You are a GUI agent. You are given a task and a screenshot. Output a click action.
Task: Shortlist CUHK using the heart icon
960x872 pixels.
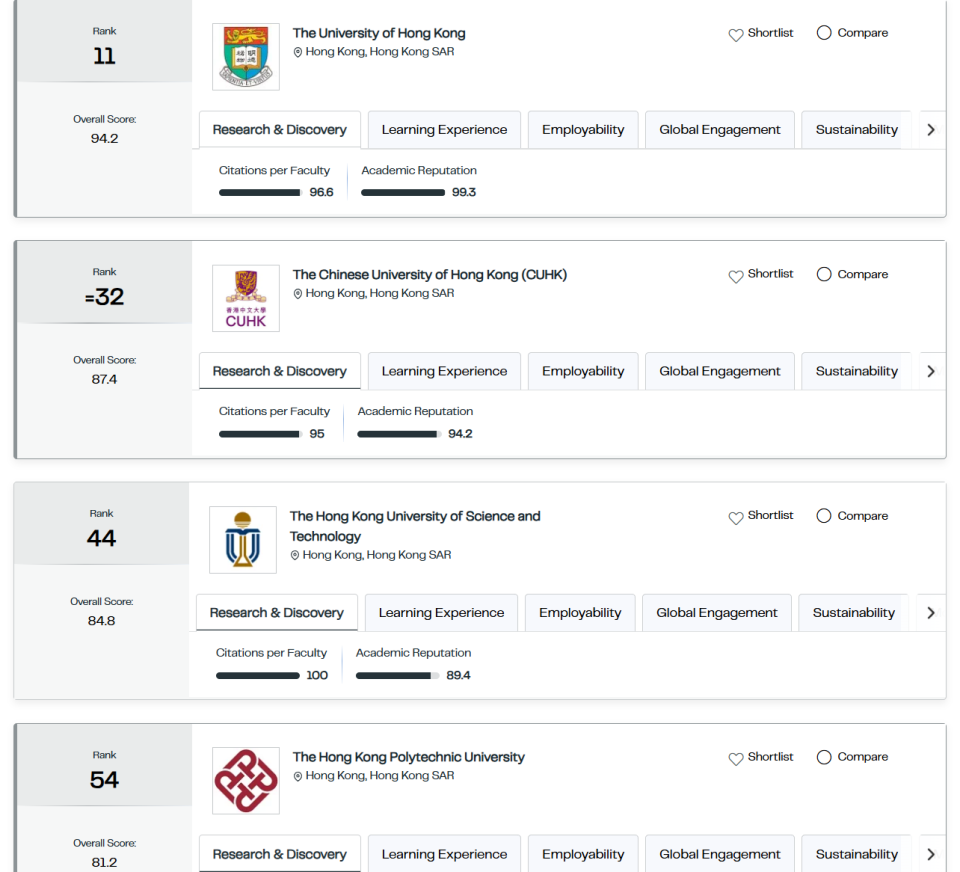pyautogui.click(x=736, y=275)
